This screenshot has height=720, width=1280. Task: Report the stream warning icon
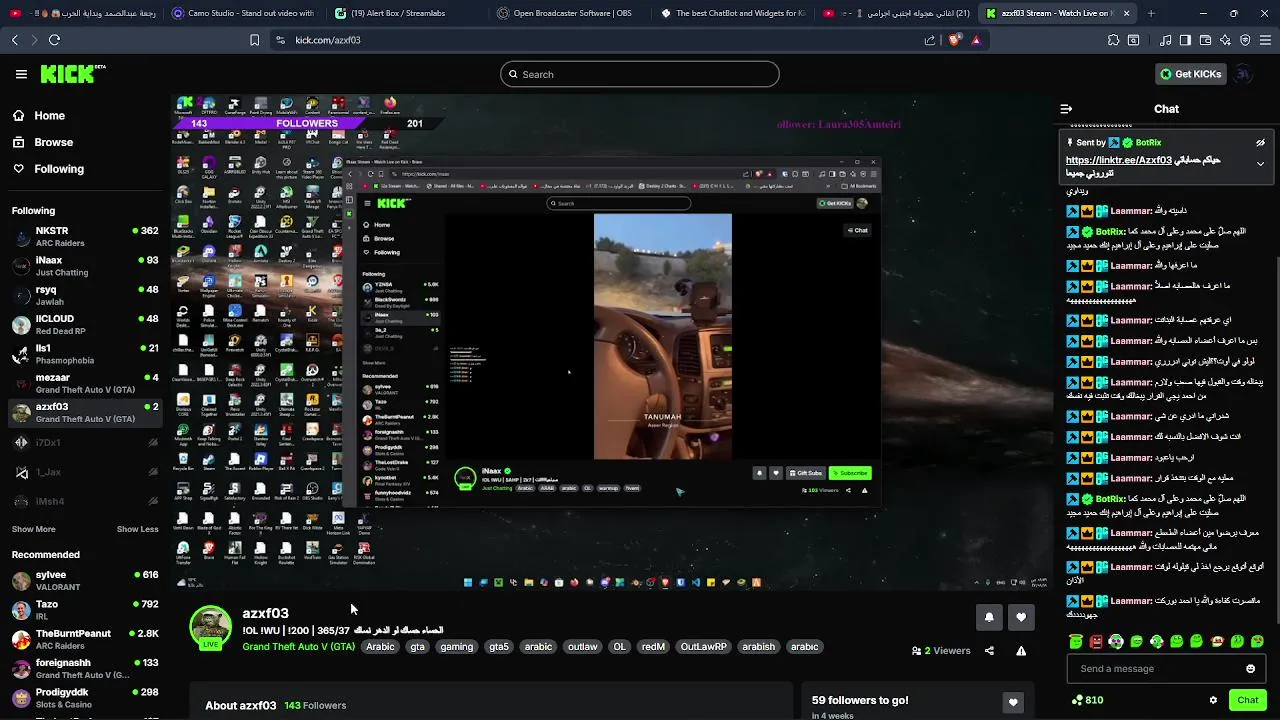(x=1021, y=651)
